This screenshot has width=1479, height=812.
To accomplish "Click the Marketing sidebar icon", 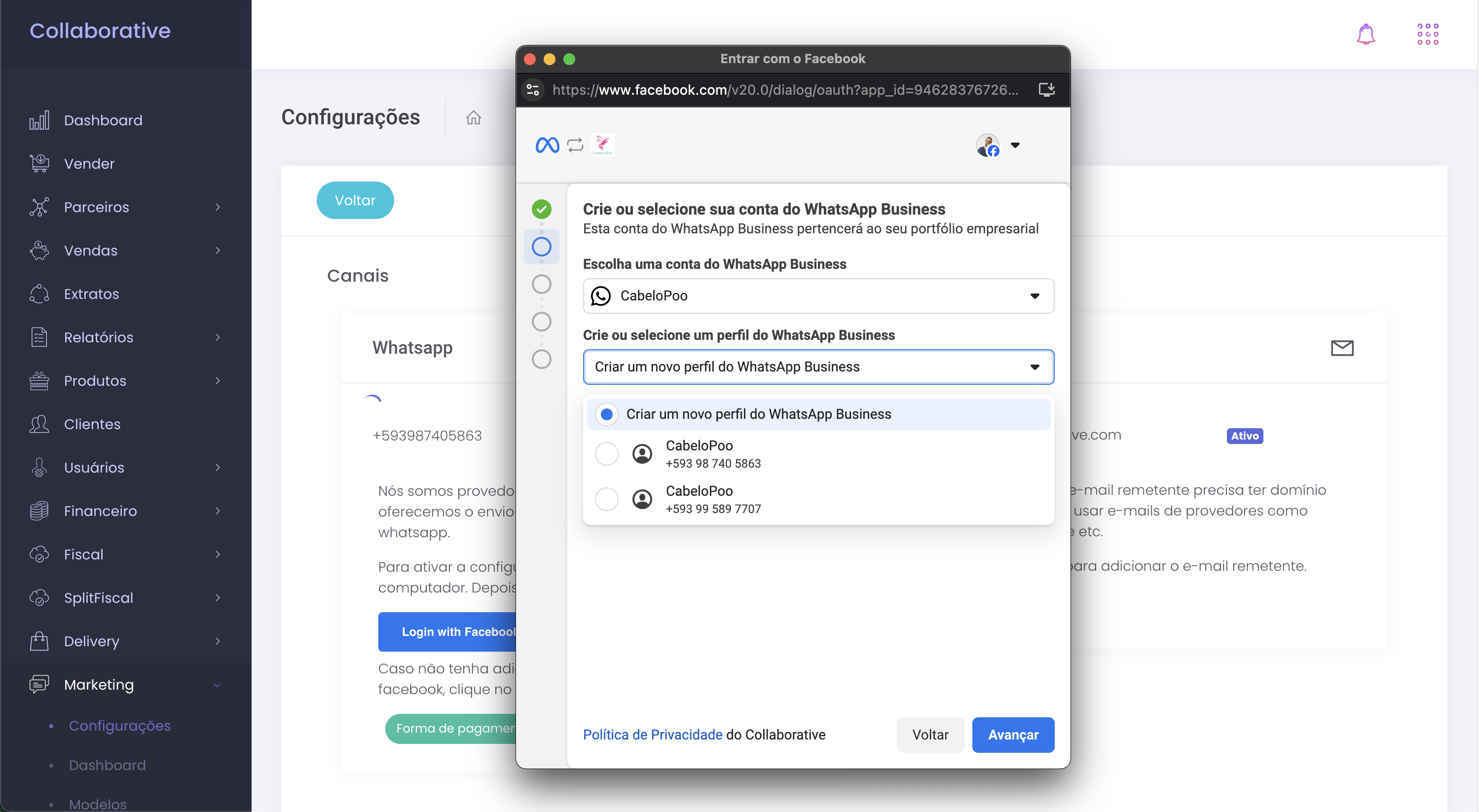I will (38, 684).
